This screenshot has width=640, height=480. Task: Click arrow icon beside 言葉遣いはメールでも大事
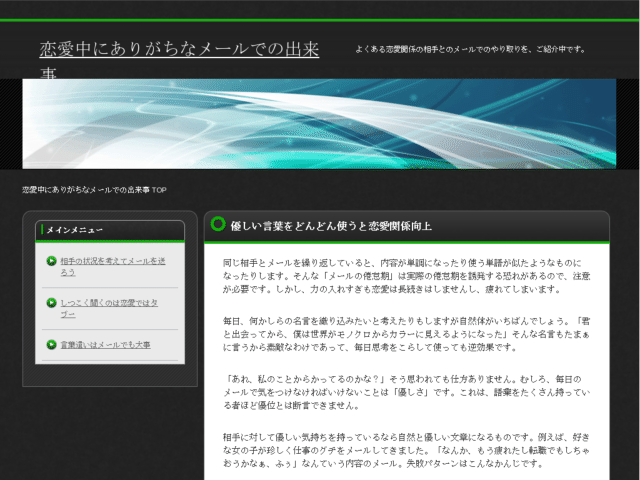point(51,345)
